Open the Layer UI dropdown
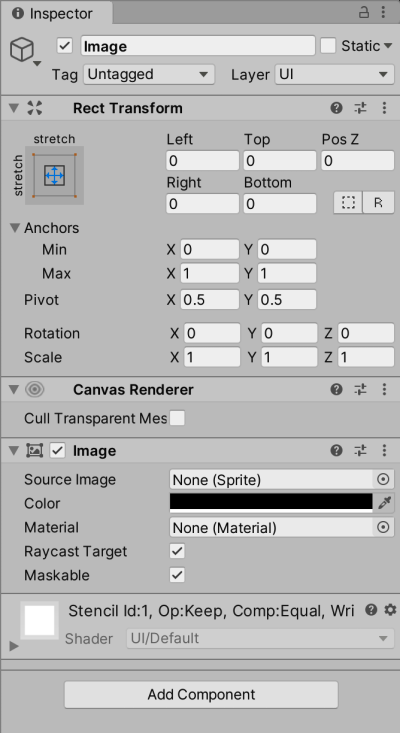400x733 pixels. (334, 74)
